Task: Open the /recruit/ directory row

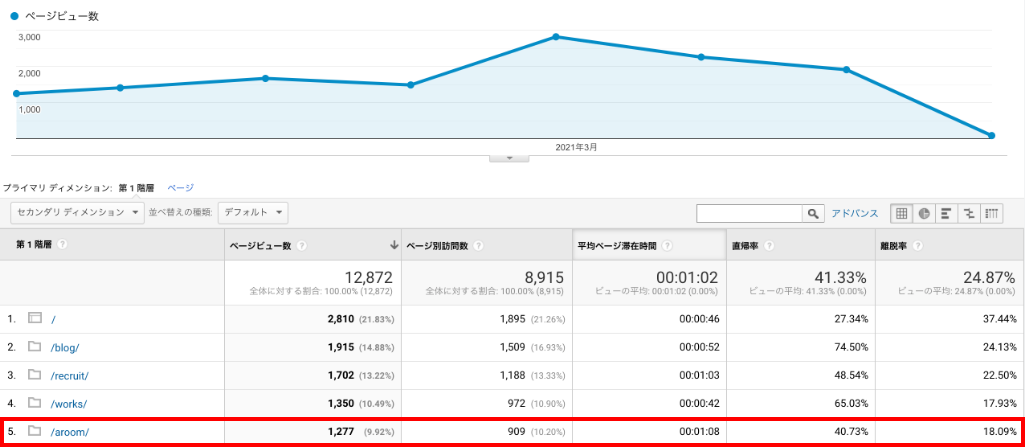Action: [x=69, y=375]
